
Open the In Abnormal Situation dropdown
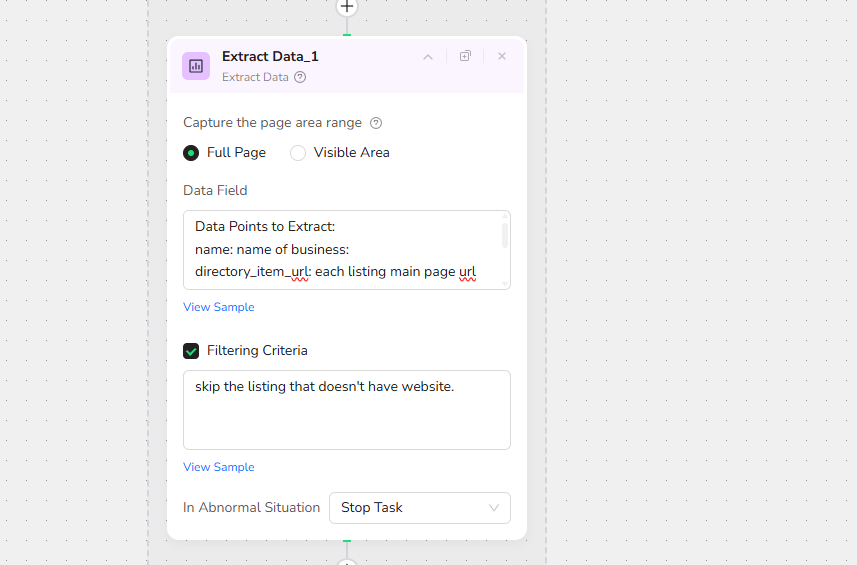pos(419,508)
